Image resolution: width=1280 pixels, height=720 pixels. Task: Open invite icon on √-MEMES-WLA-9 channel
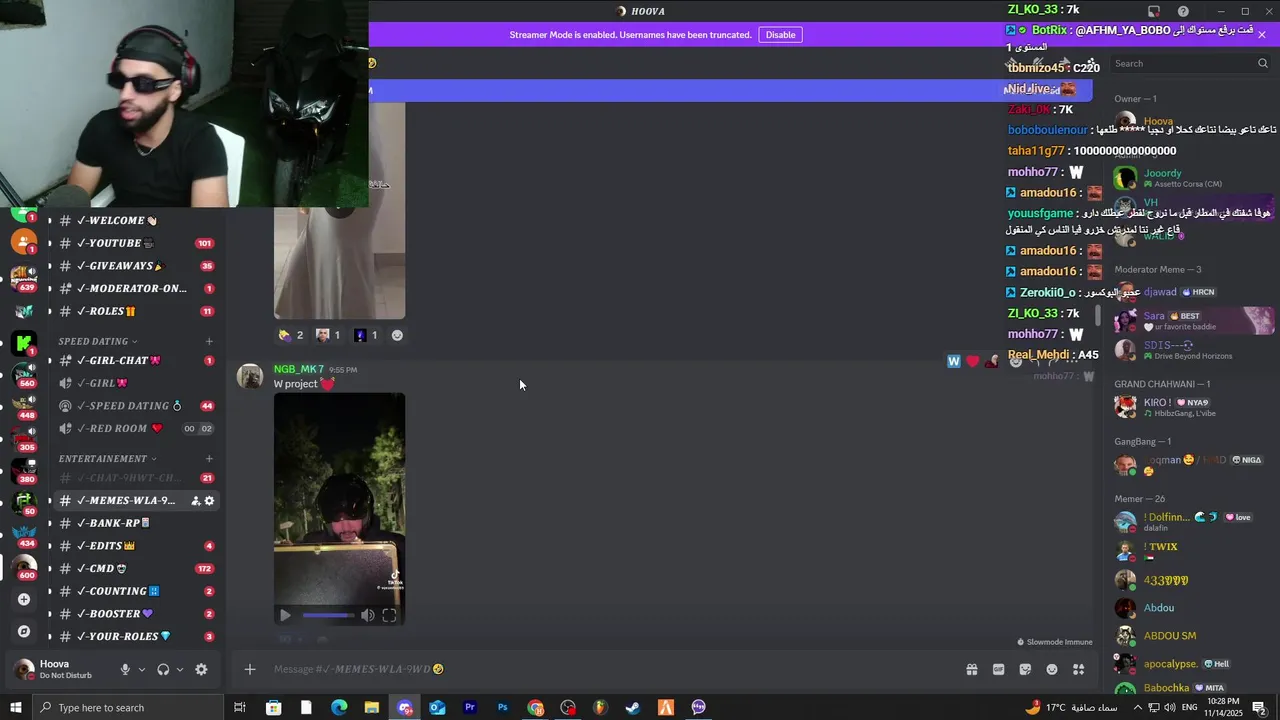(195, 501)
